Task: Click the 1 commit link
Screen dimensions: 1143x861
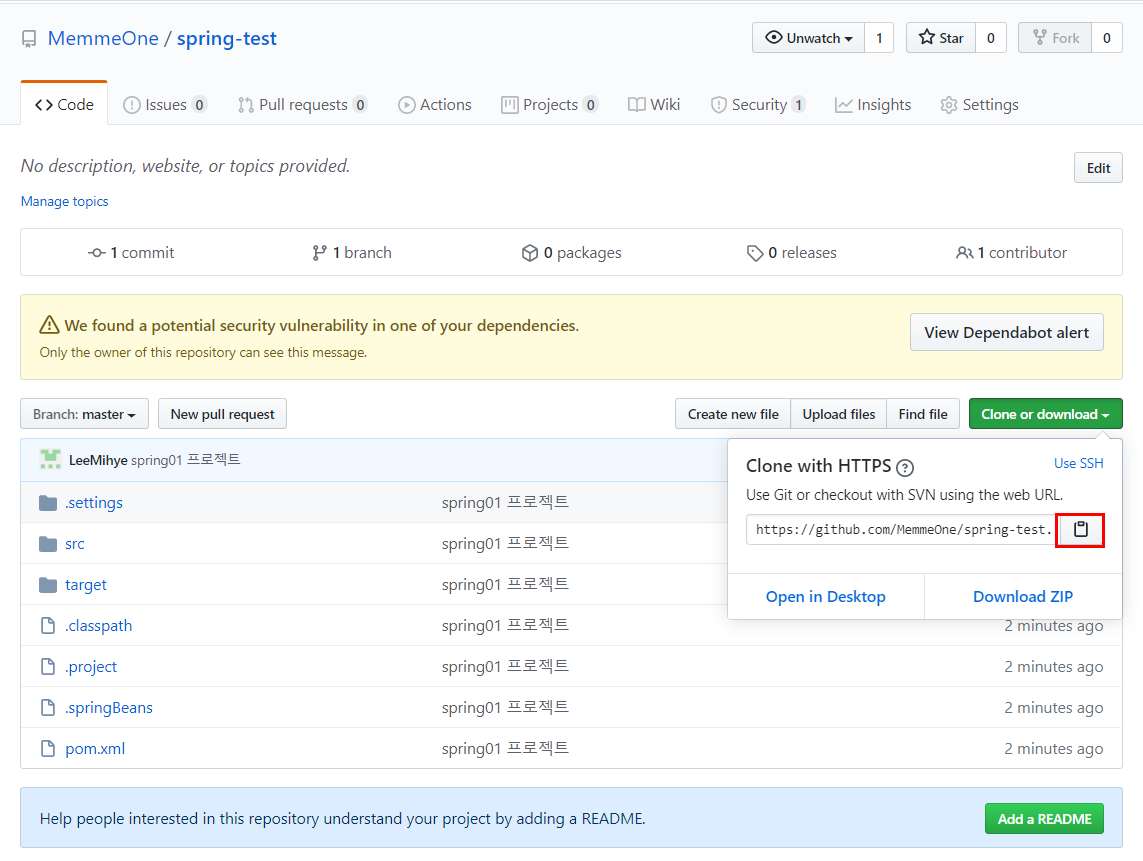Action: coord(131,253)
